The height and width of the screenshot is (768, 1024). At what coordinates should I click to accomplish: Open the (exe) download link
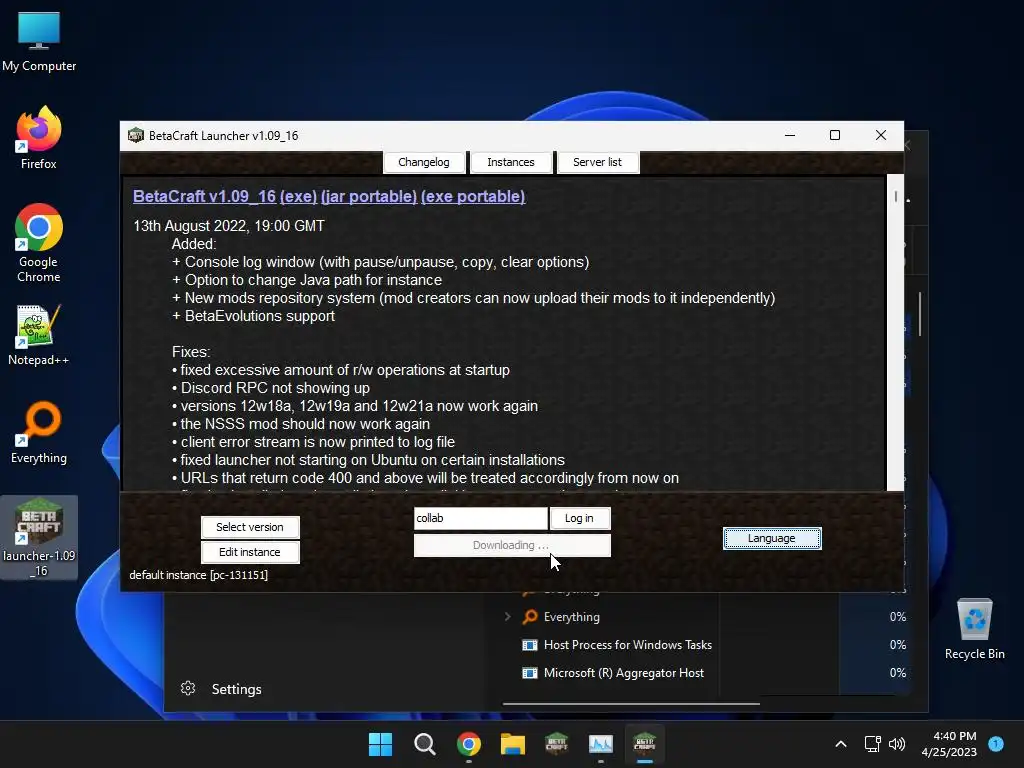(x=298, y=197)
